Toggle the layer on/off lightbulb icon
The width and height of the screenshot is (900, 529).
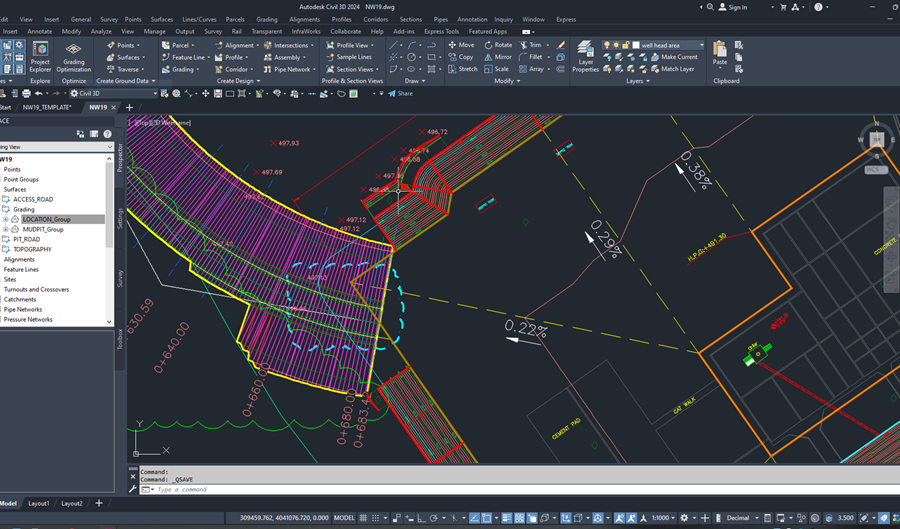[607, 45]
